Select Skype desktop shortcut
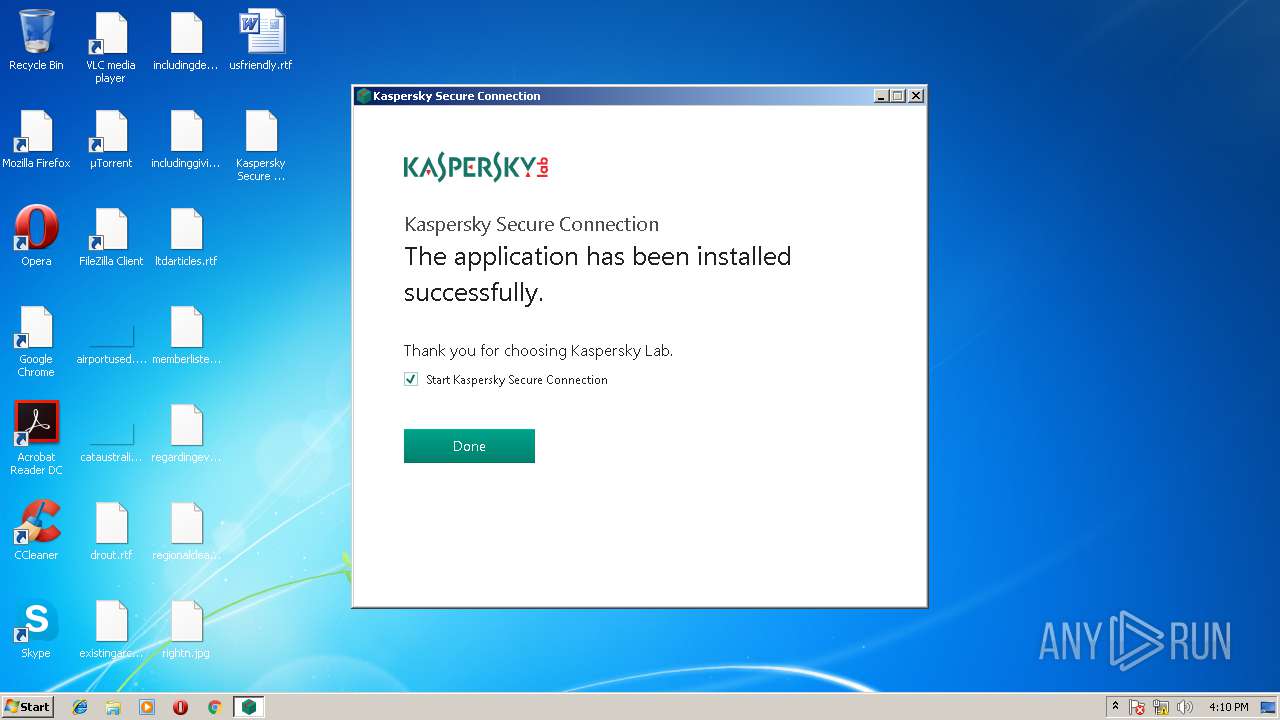This screenshot has width=1280, height=720. 36,628
